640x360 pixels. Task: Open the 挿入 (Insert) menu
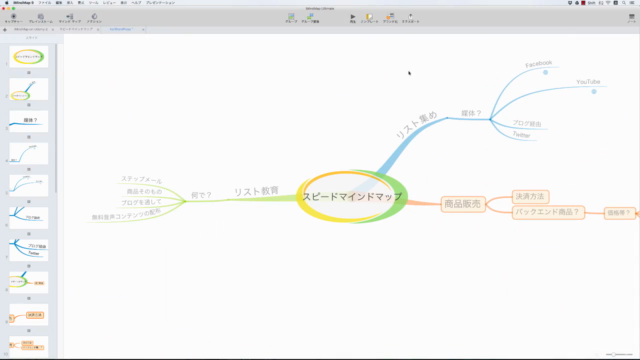70,3
